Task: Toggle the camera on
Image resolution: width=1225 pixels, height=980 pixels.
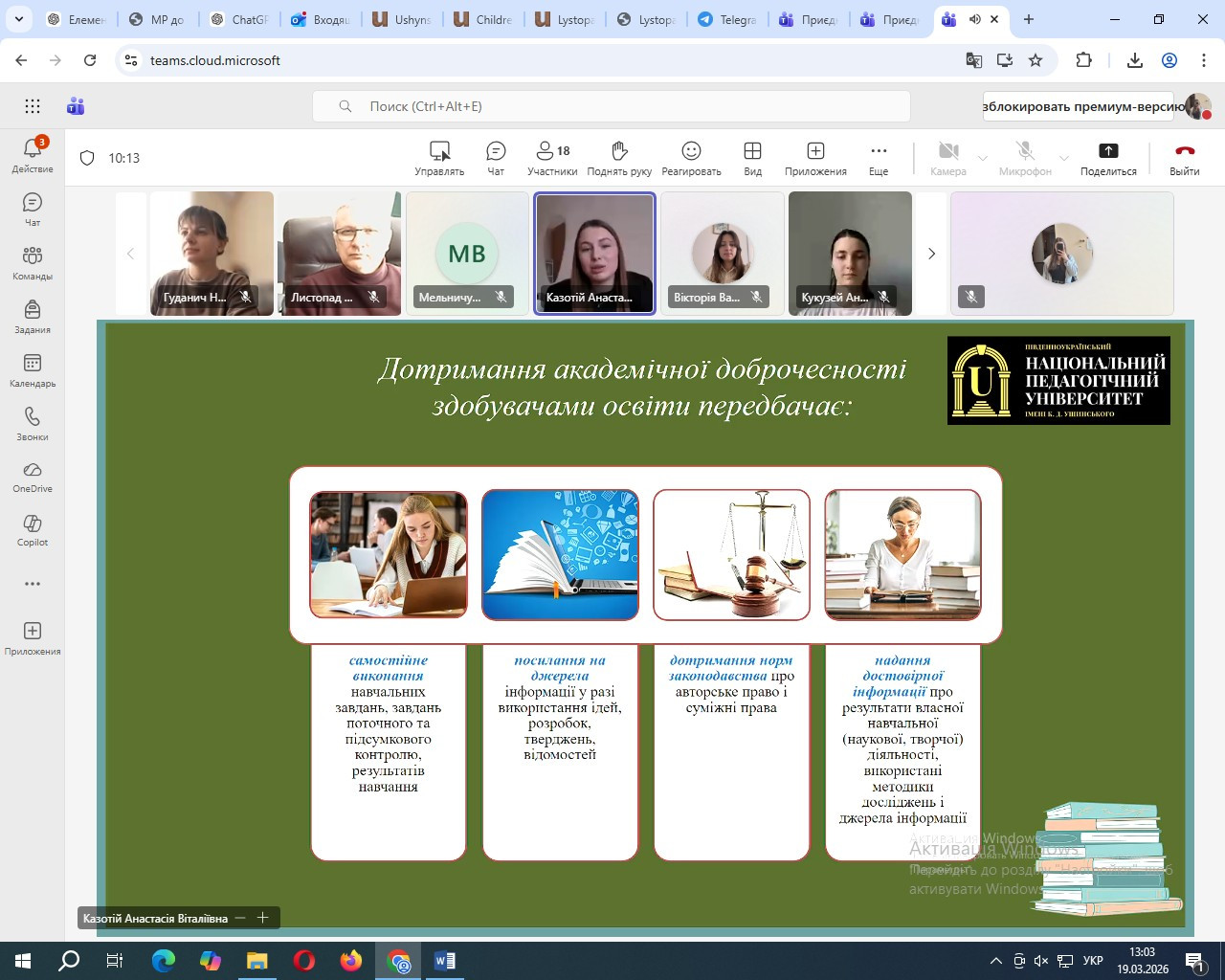Action: 947,158
